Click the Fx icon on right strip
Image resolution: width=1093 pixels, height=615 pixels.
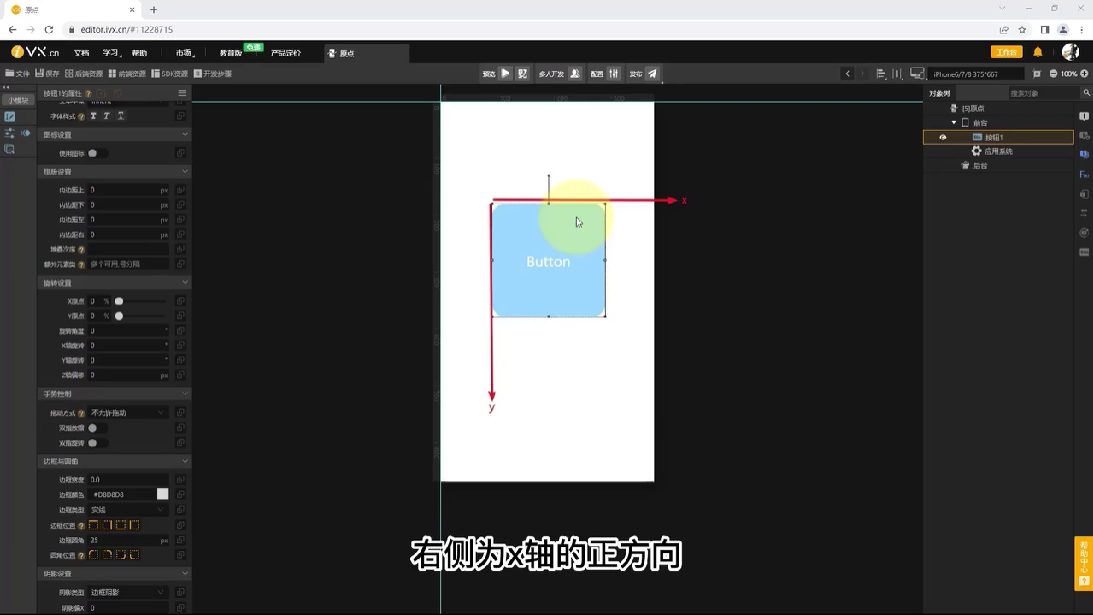tap(1084, 174)
